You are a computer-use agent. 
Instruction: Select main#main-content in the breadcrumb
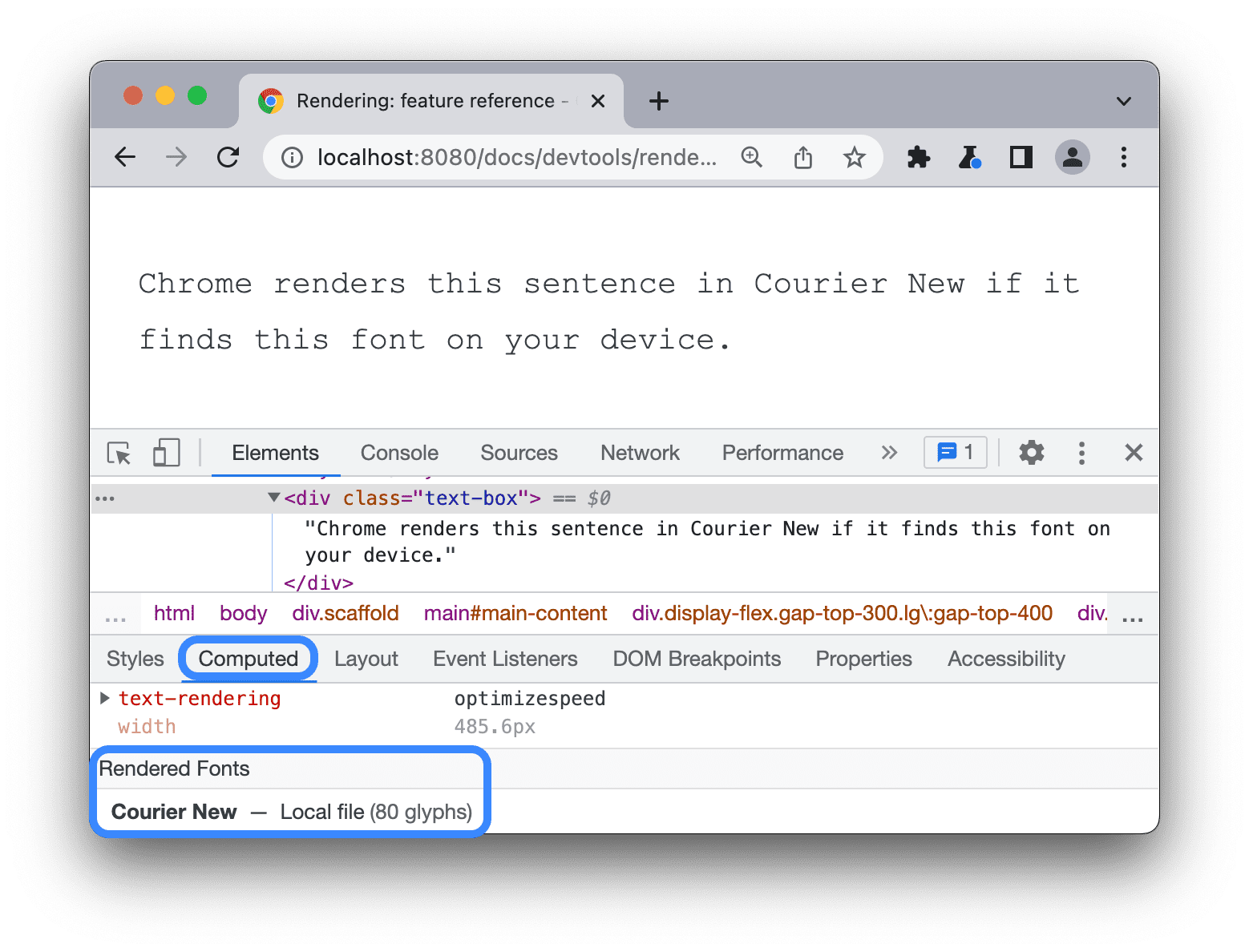515,613
